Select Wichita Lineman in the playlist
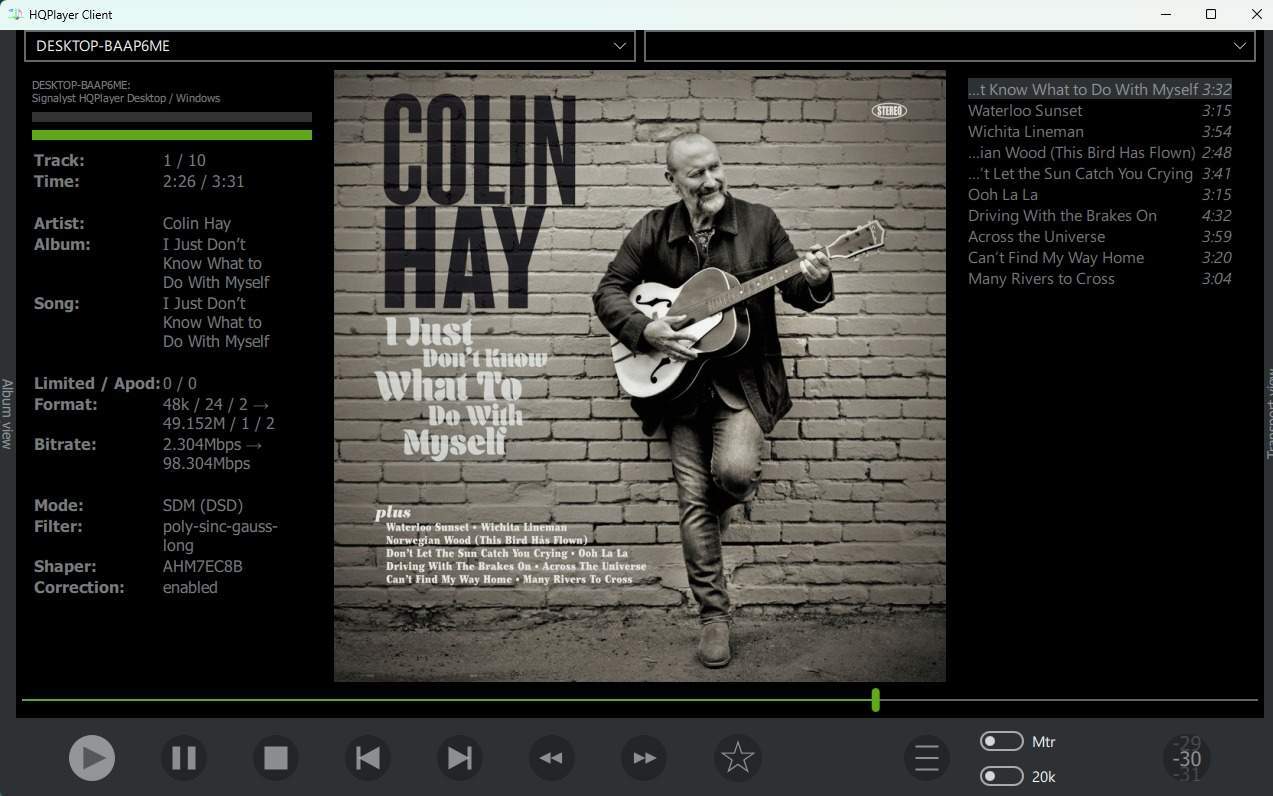Image resolution: width=1273 pixels, height=796 pixels. coord(1099,131)
